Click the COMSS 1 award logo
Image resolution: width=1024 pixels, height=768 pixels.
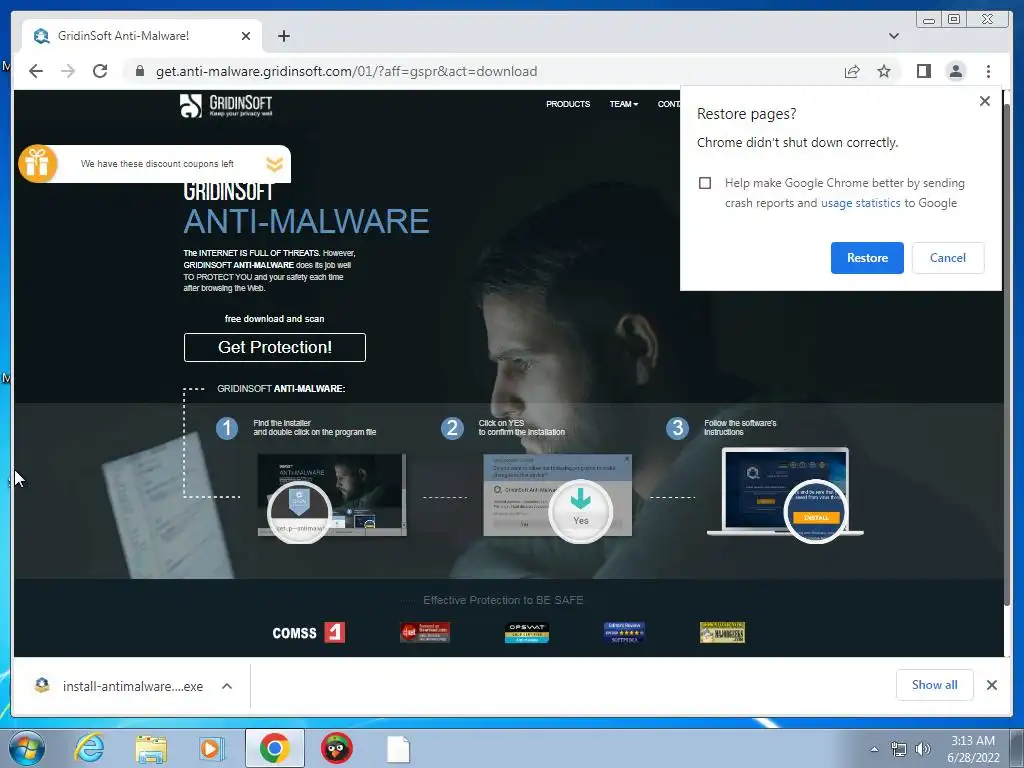click(308, 632)
